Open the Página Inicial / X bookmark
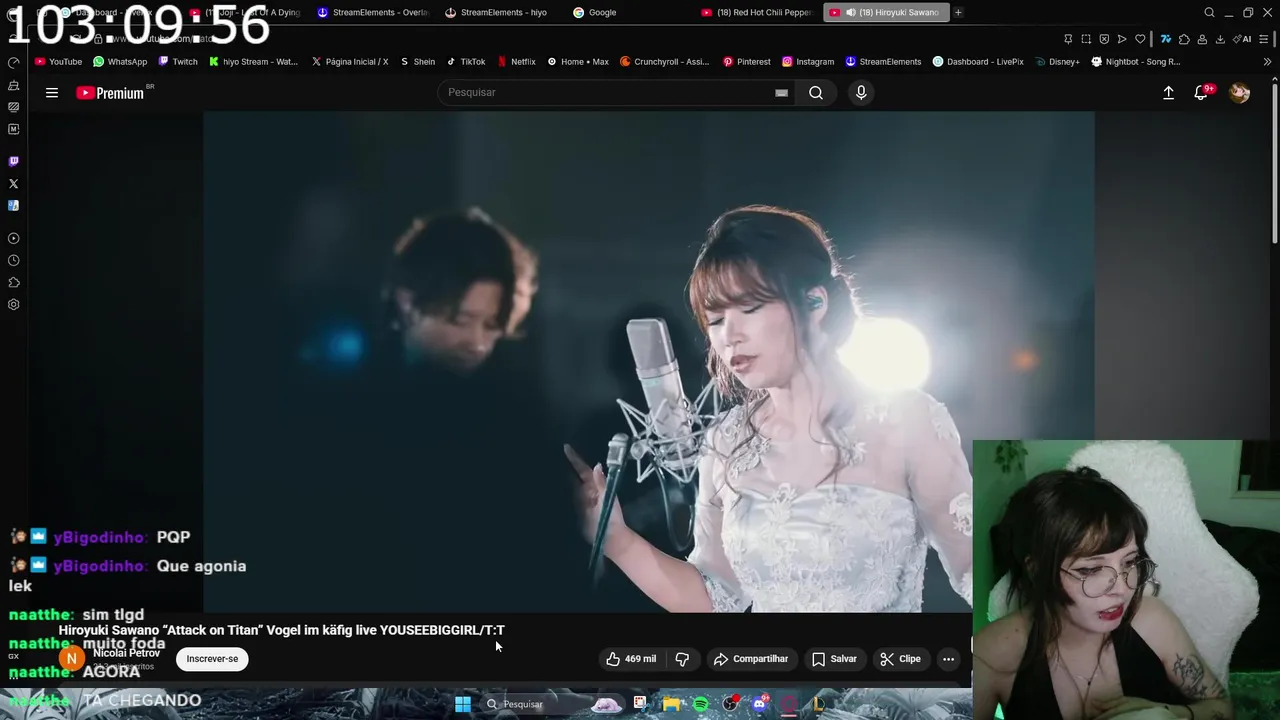 (349, 61)
